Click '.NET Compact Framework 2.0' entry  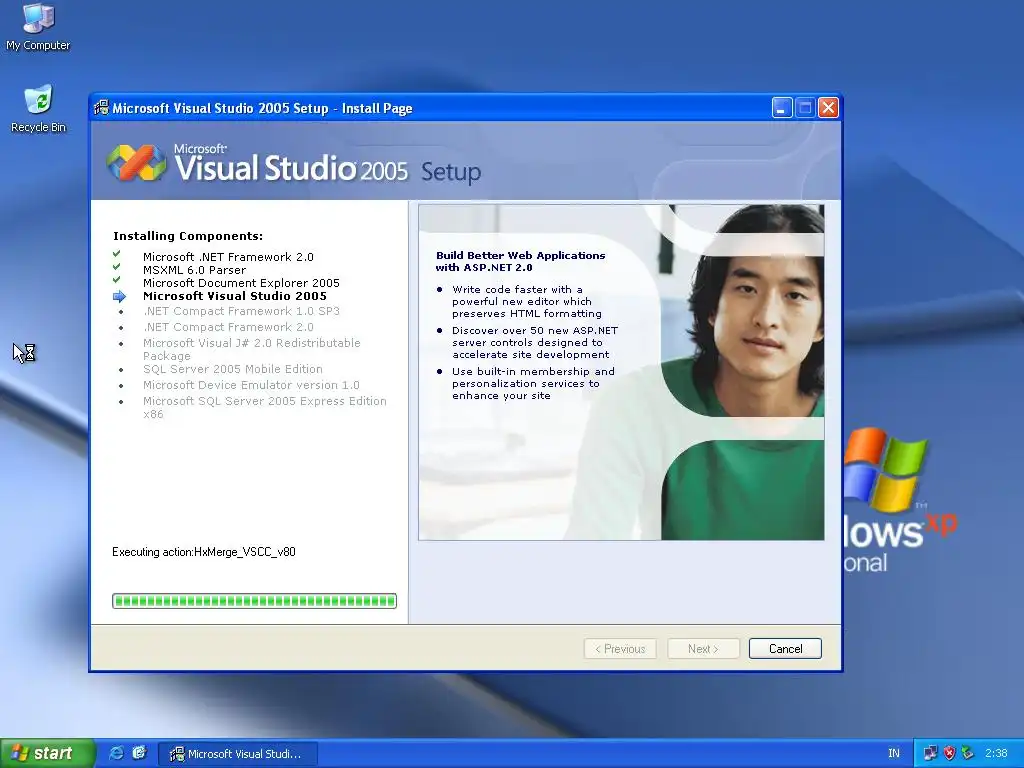(x=228, y=327)
